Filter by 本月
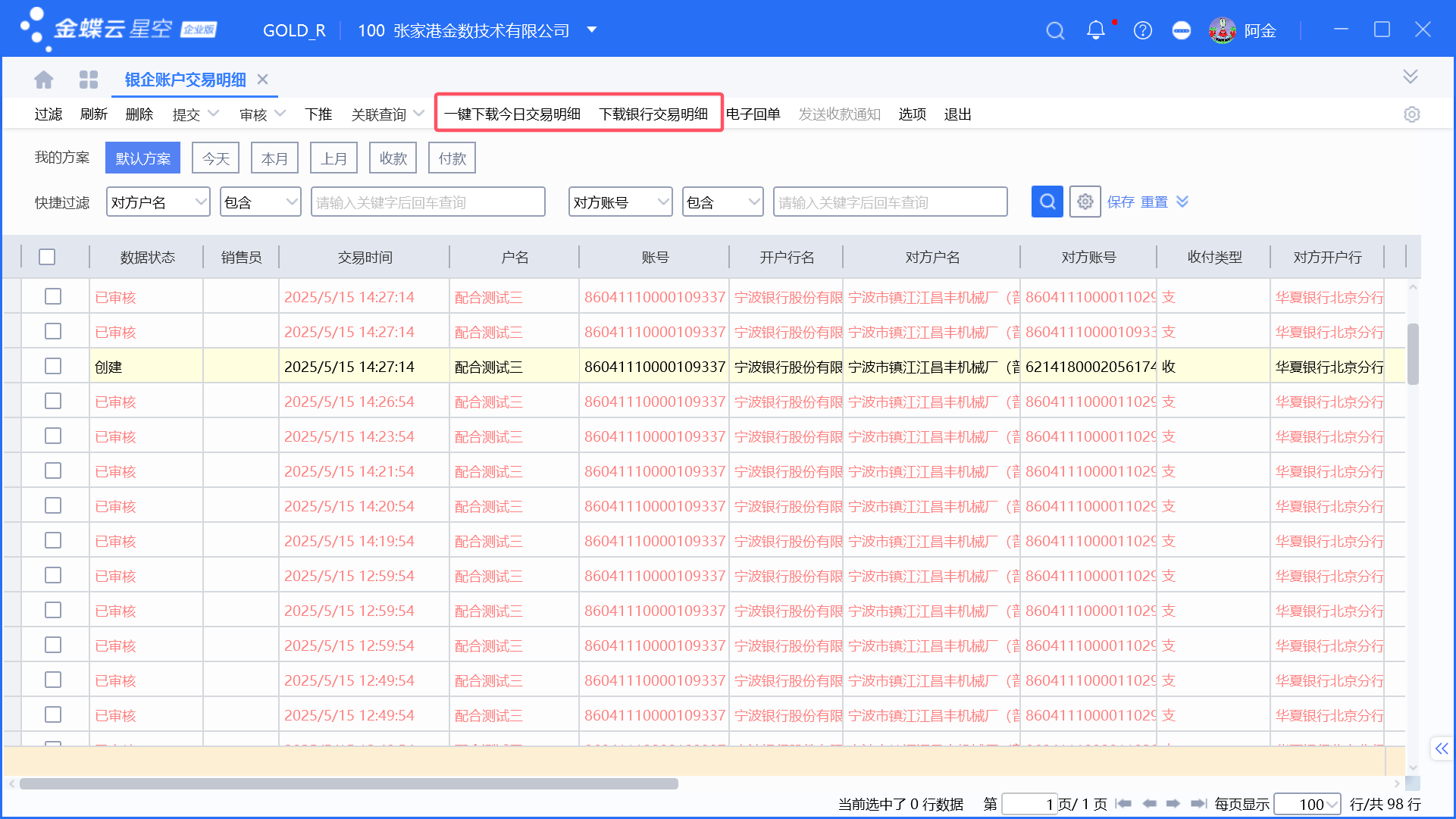This screenshot has width=1456, height=819. point(275,158)
